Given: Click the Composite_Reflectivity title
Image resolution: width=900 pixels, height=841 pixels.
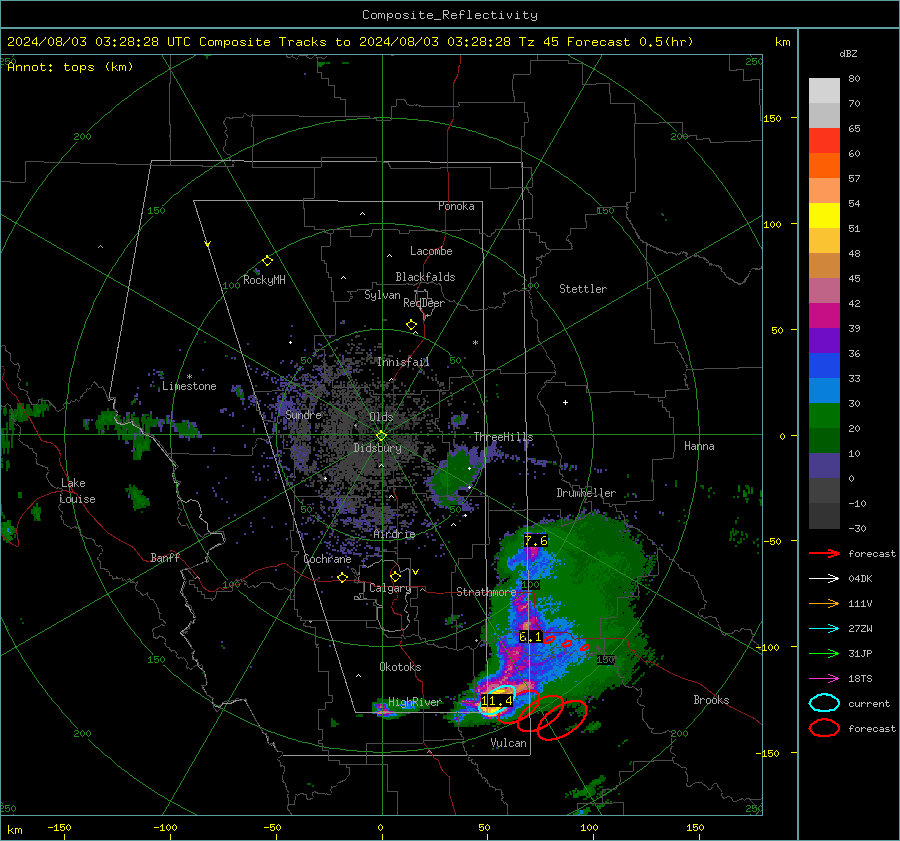Looking at the screenshot, I should [449, 15].
